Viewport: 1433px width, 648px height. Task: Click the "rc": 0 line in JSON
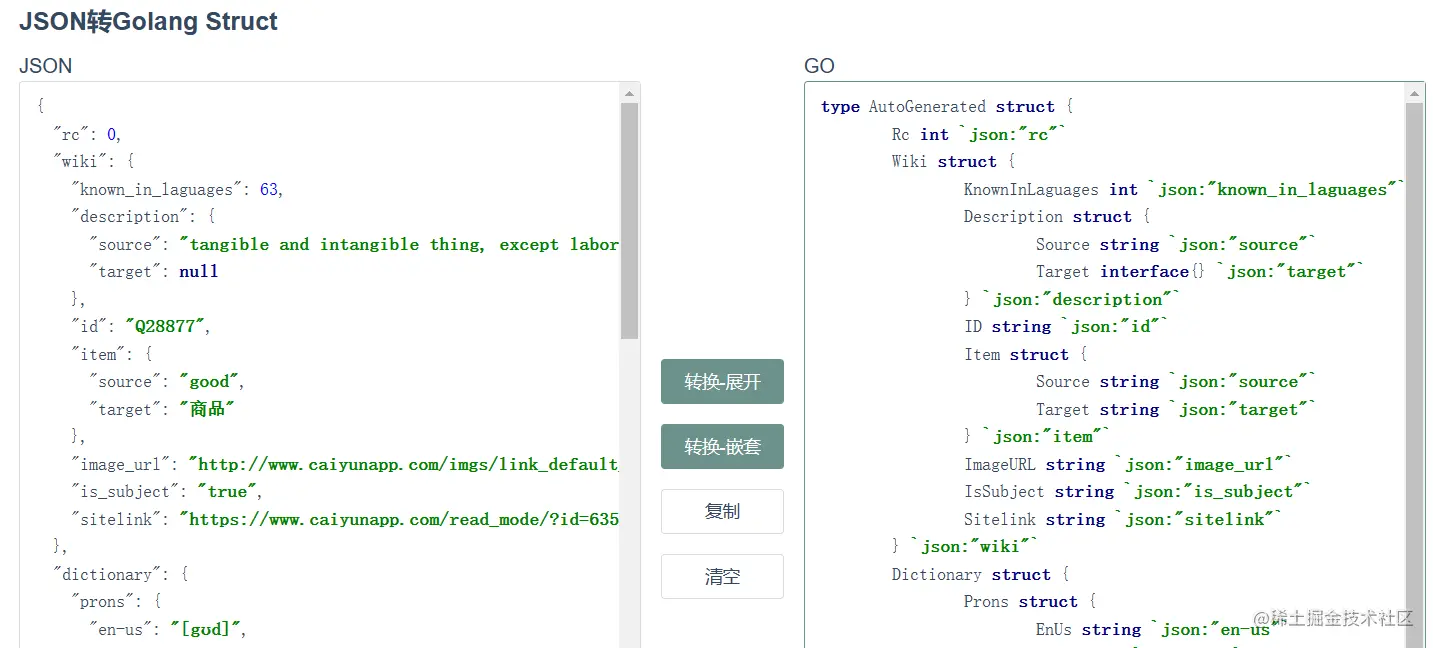click(x=88, y=134)
